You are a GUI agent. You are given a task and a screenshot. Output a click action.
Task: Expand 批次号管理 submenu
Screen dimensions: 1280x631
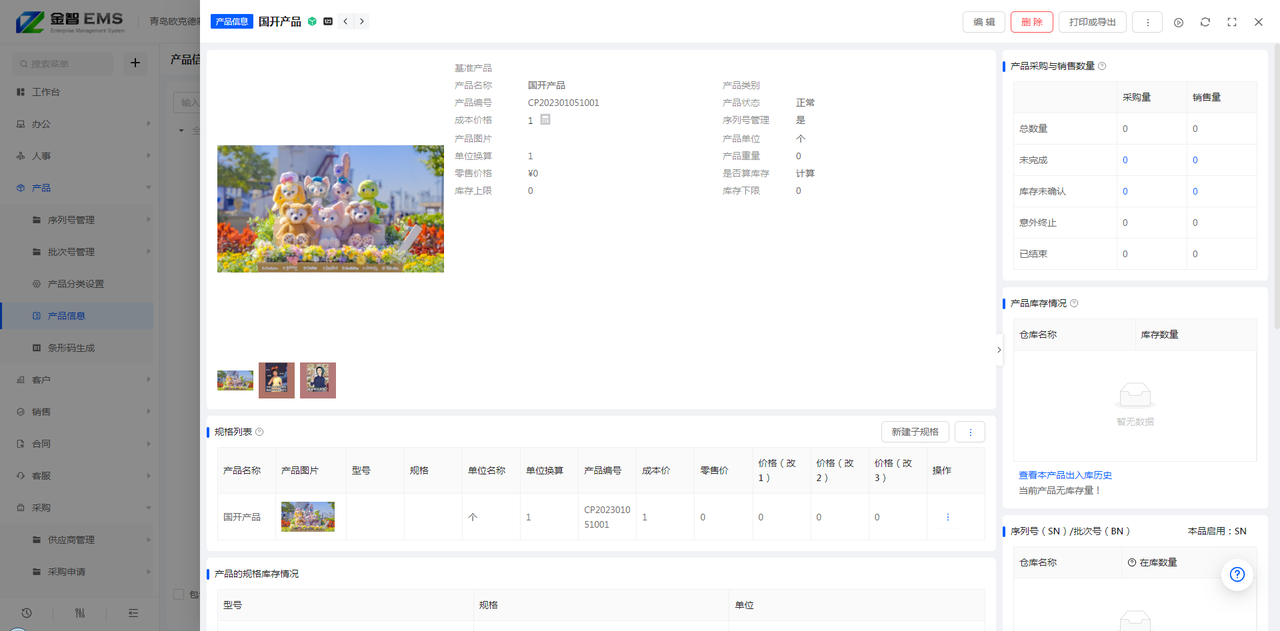pos(77,252)
